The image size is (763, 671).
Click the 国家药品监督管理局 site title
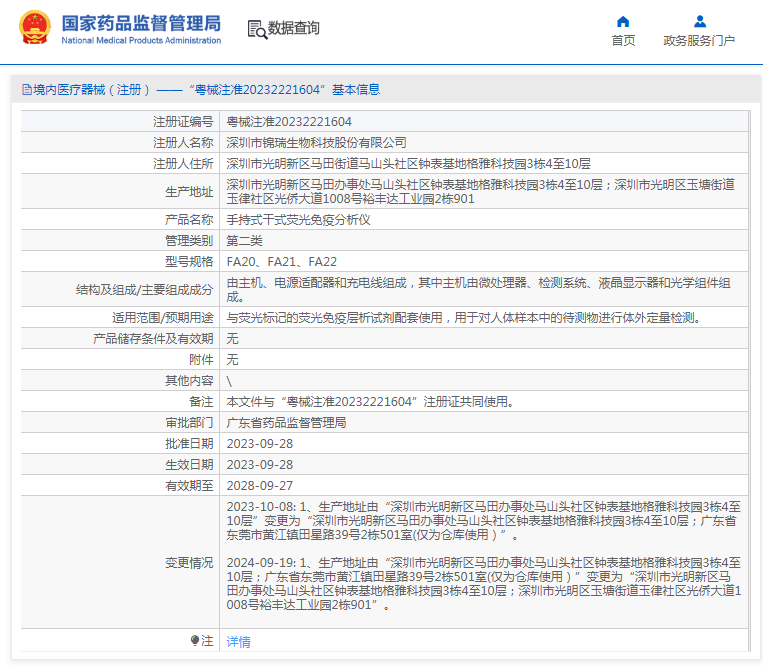141,24
